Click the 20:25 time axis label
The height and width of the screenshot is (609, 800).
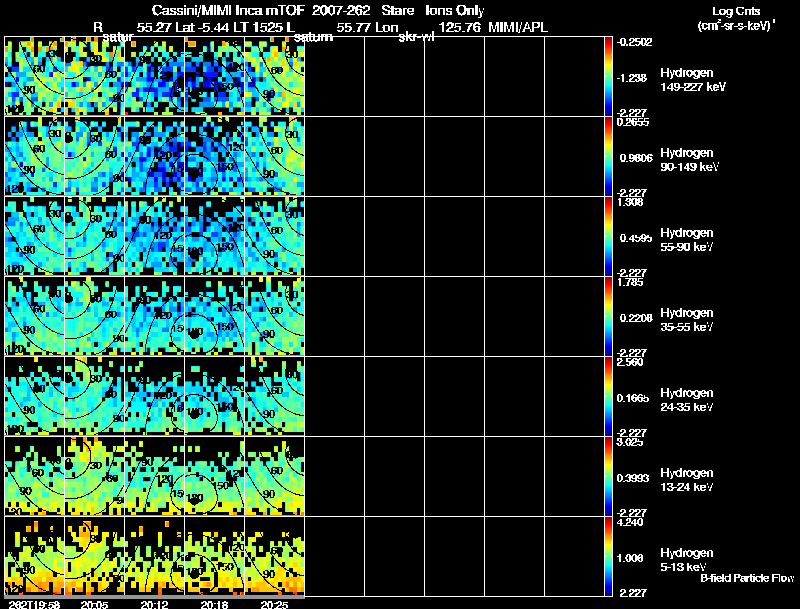pos(274,603)
